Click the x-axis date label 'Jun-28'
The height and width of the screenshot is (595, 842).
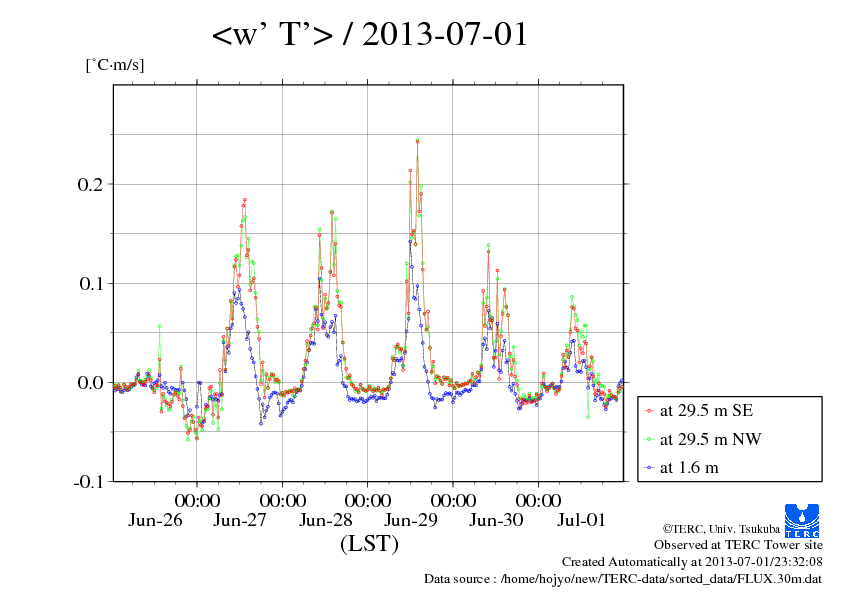coord(325,520)
